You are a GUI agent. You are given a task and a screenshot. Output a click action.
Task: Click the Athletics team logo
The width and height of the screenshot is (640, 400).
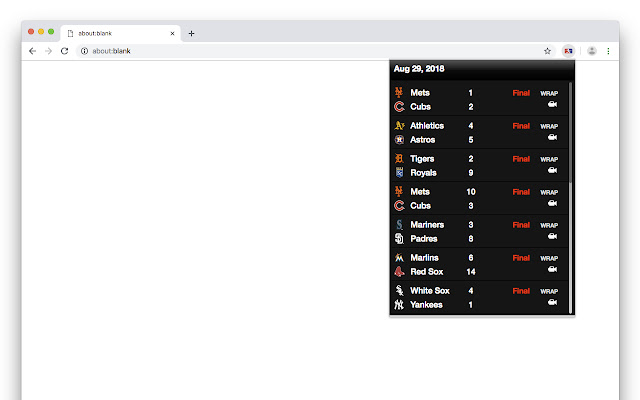click(399, 126)
